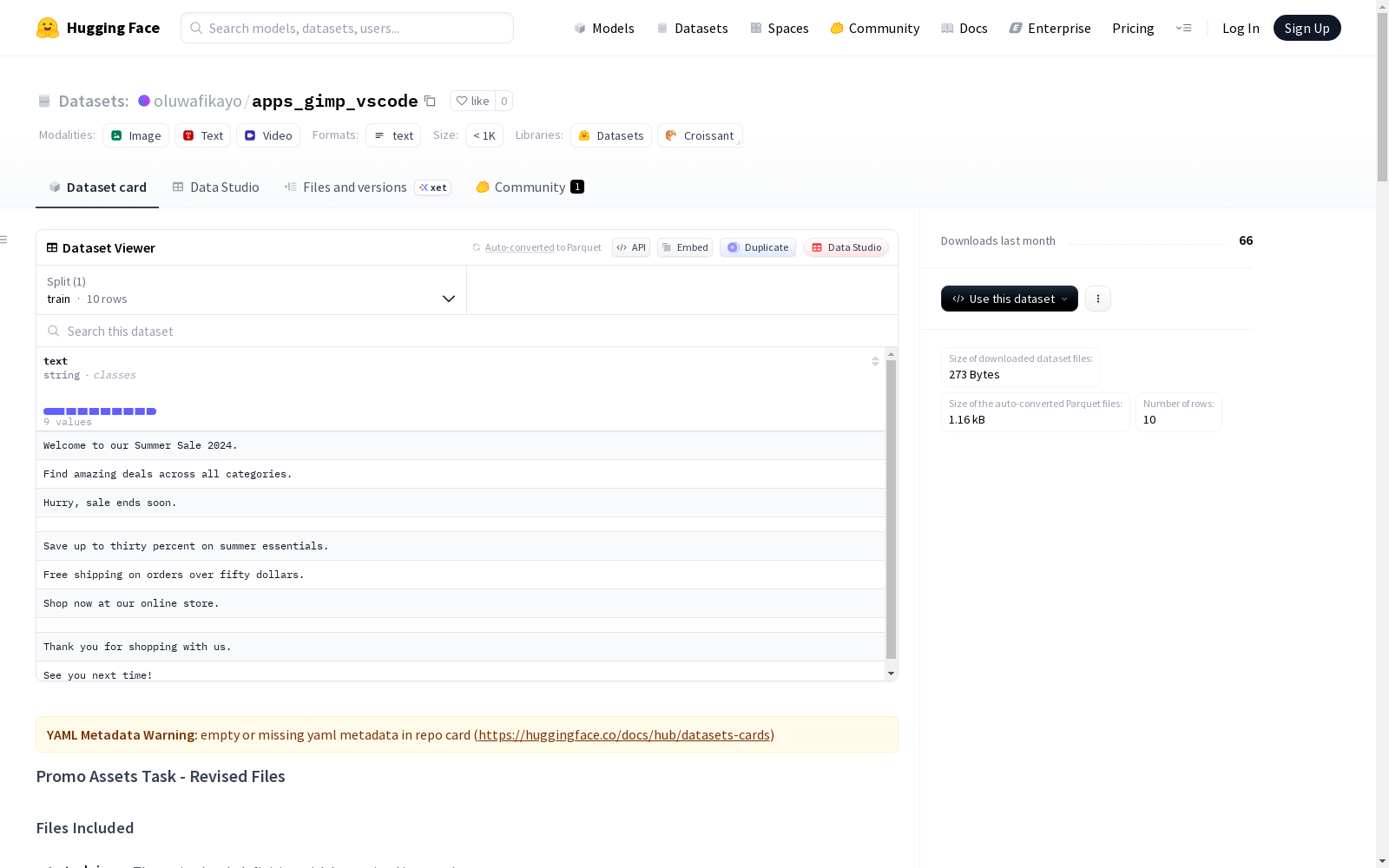1389x868 pixels.
Task: Click the dataset viewer vertical scrollbar
Action: [891, 510]
